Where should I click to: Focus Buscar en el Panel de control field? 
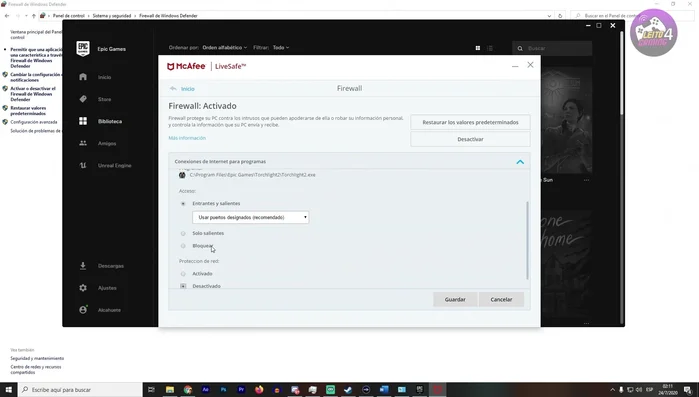click(632, 16)
